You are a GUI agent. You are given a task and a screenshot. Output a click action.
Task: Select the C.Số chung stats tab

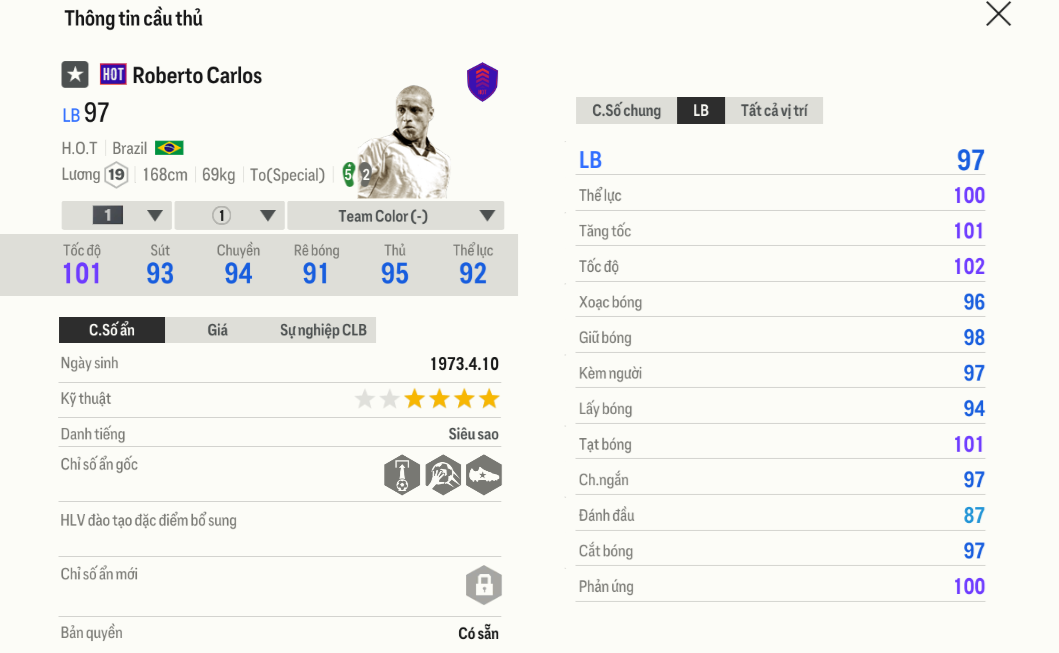tap(626, 110)
